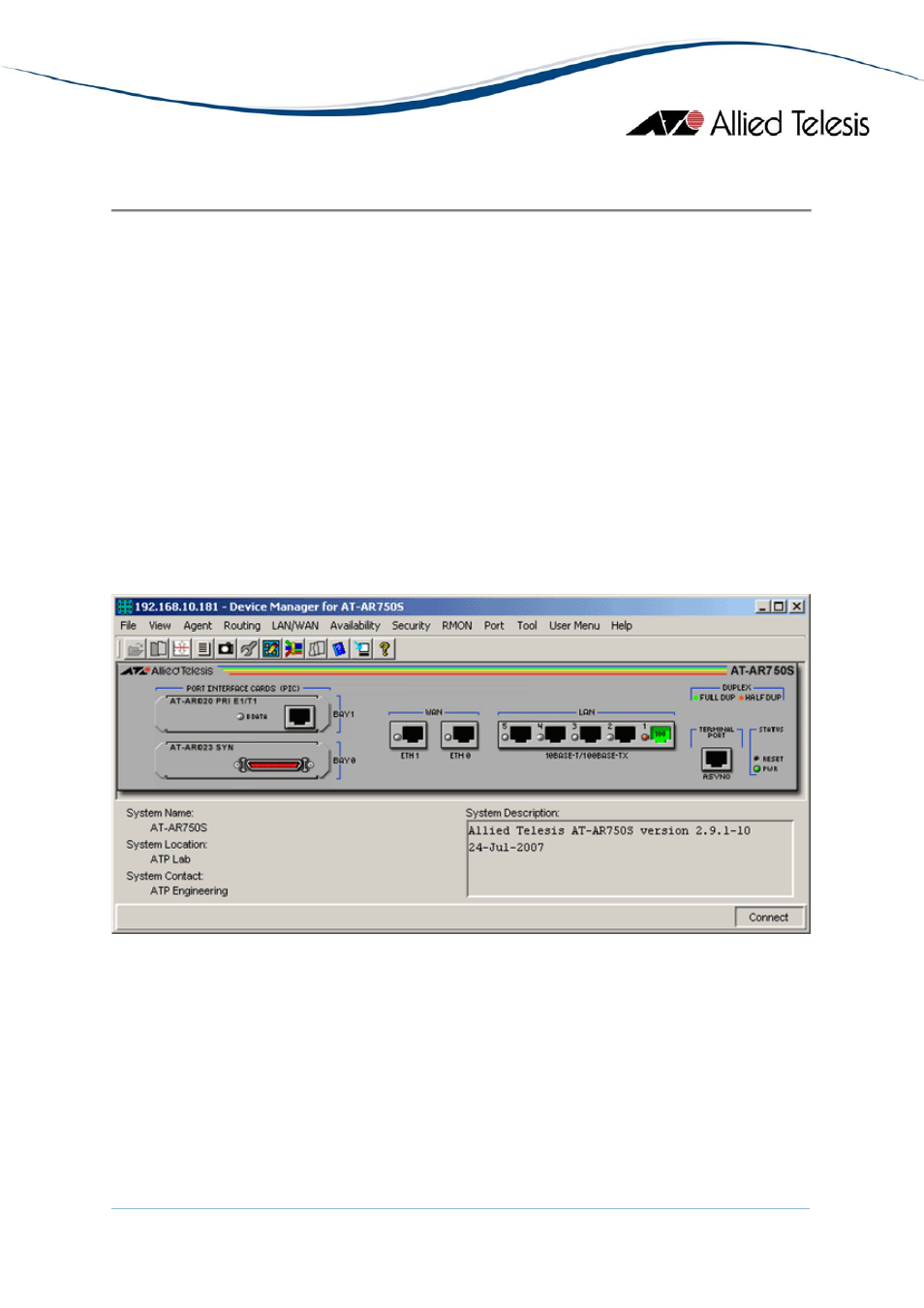The height and width of the screenshot is (1308, 924).
Task: Select the AT-AR023 SYN red serial connector
Action: point(275,764)
